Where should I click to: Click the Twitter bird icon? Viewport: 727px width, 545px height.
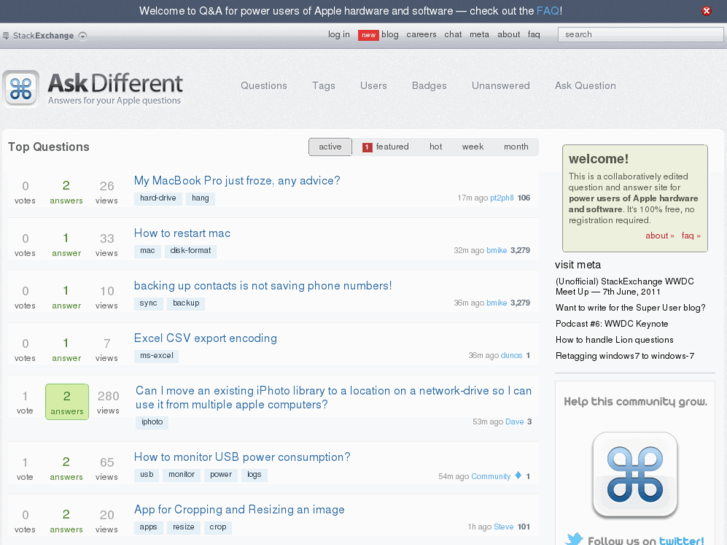tap(574, 539)
